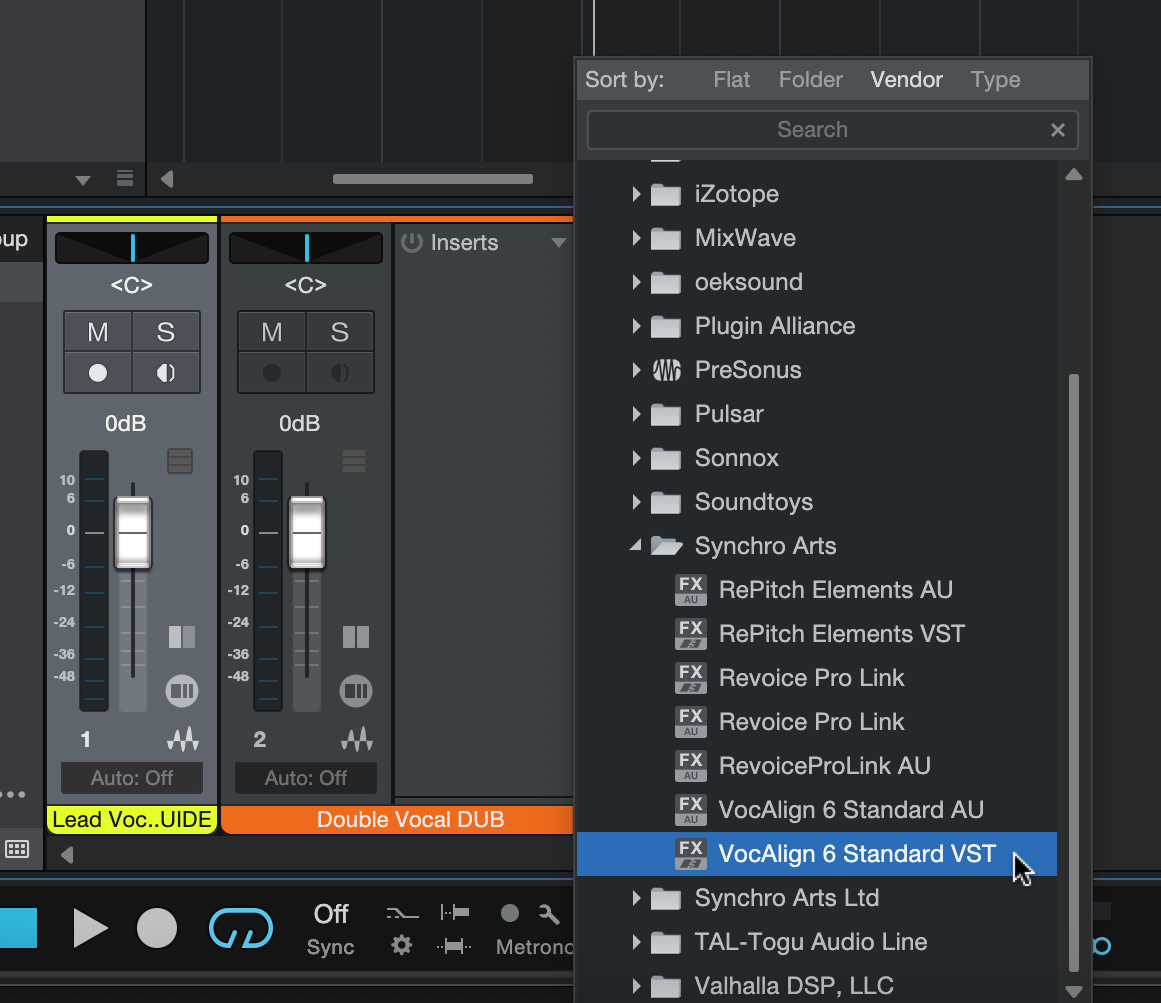Viewport: 1161px width, 1003px height.
Task: Solo the Double Vocal DUB channel
Action: tap(339, 330)
